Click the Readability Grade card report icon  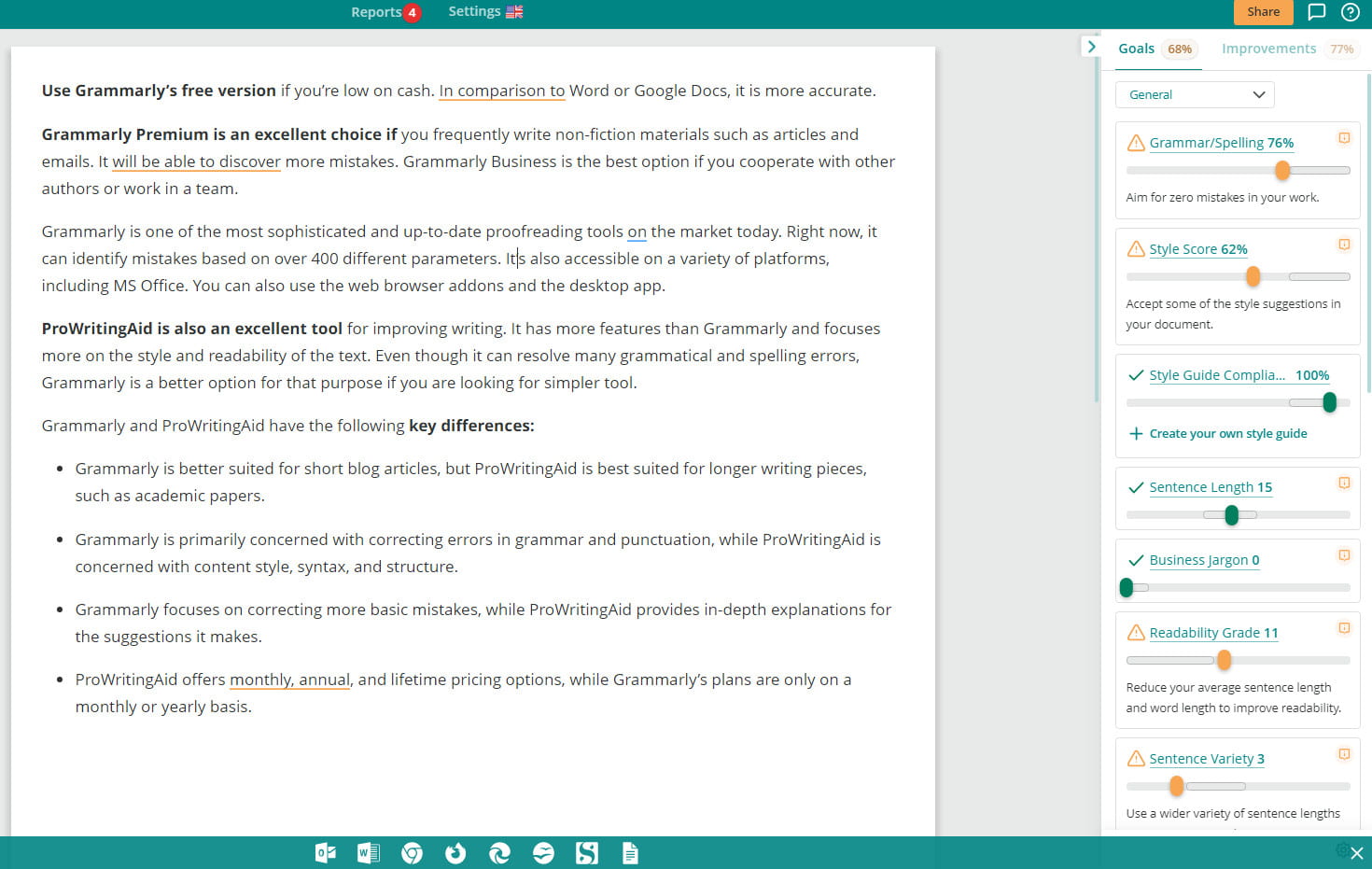pyautogui.click(x=1344, y=628)
